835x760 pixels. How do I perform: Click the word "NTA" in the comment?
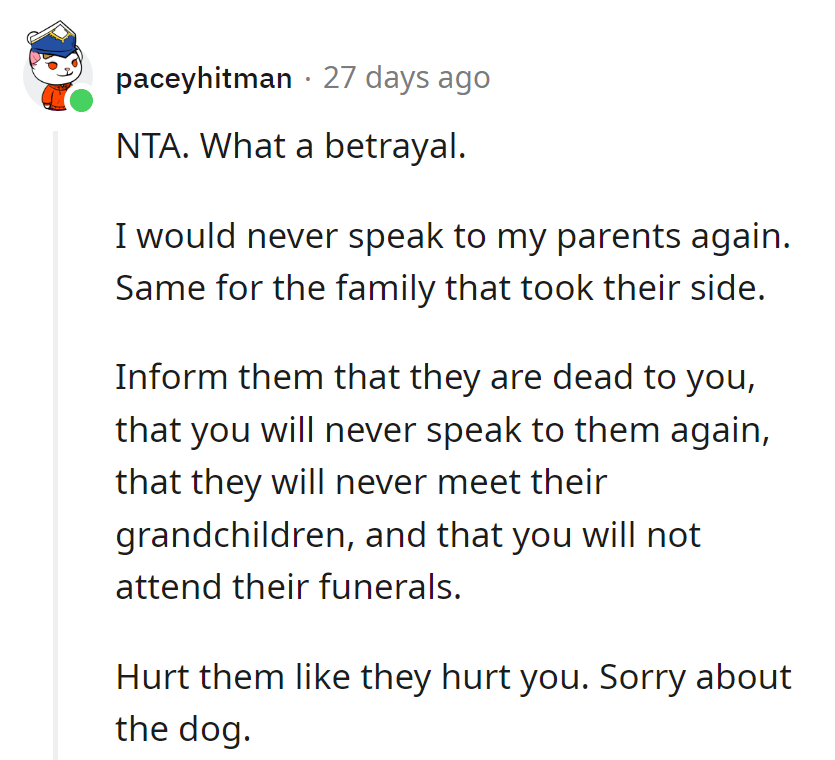point(150,147)
